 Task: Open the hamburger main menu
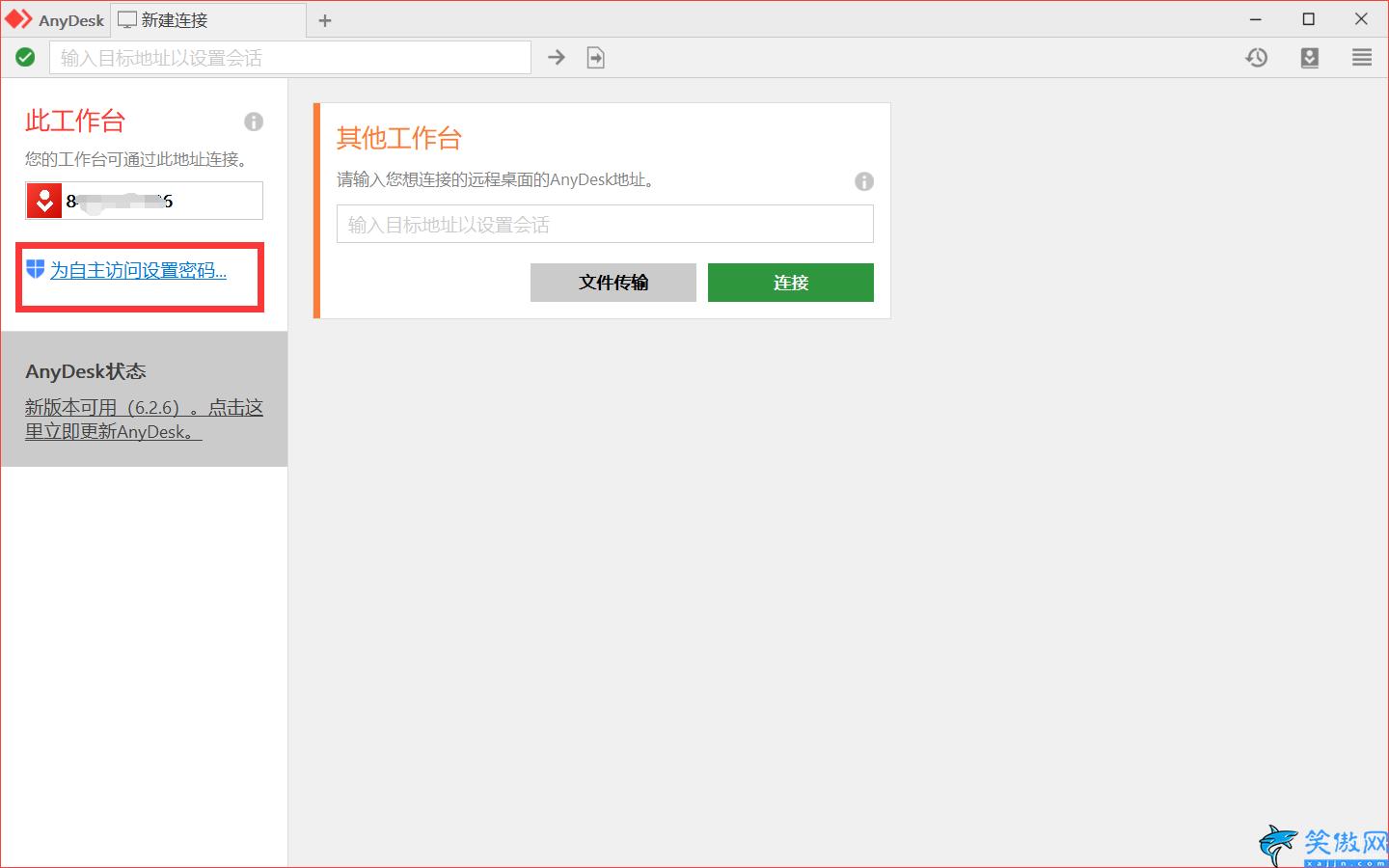coord(1362,58)
